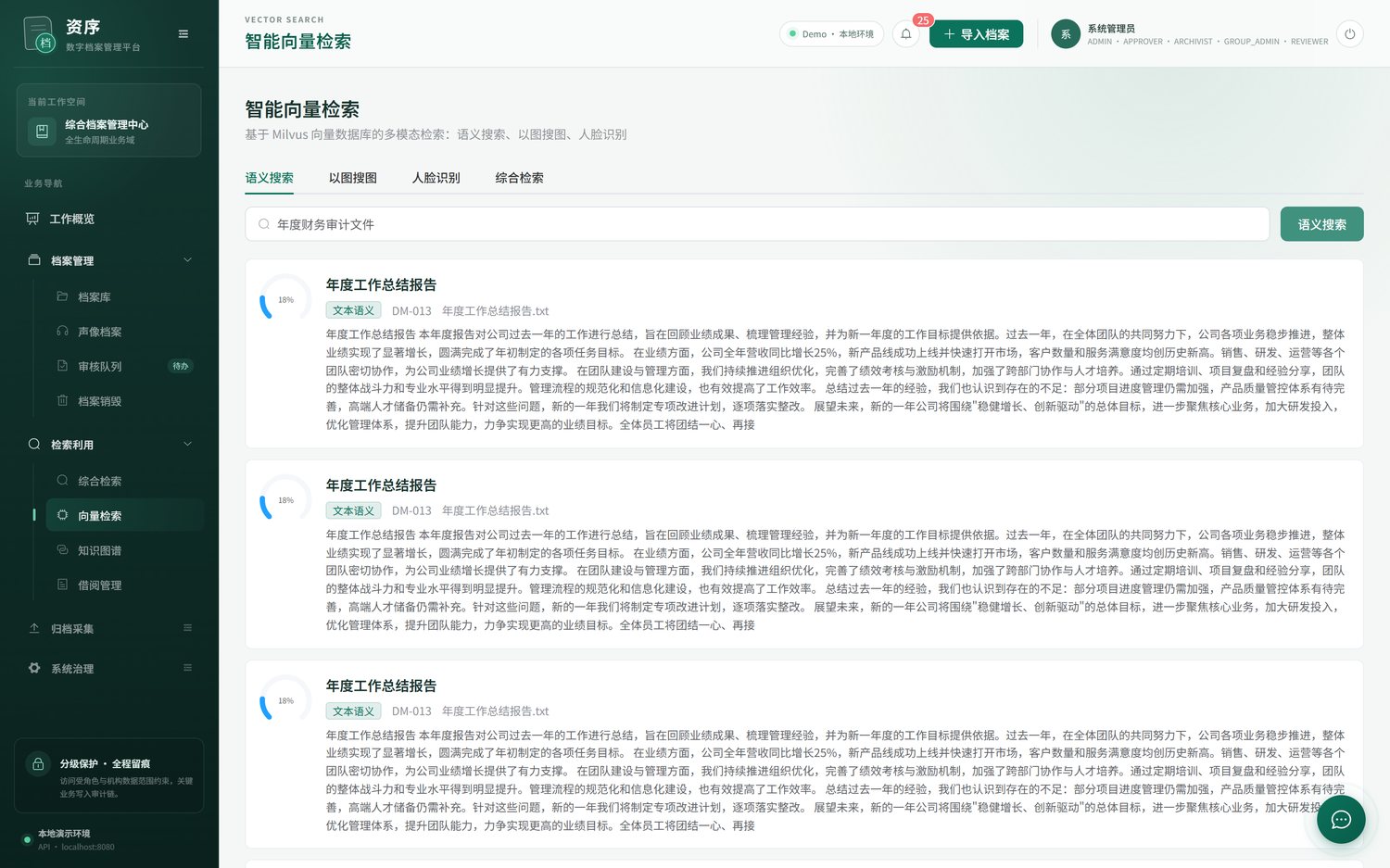Click the 审核队列 document icon
The height and width of the screenshot is (868, 1390).
tap(62, 366)
